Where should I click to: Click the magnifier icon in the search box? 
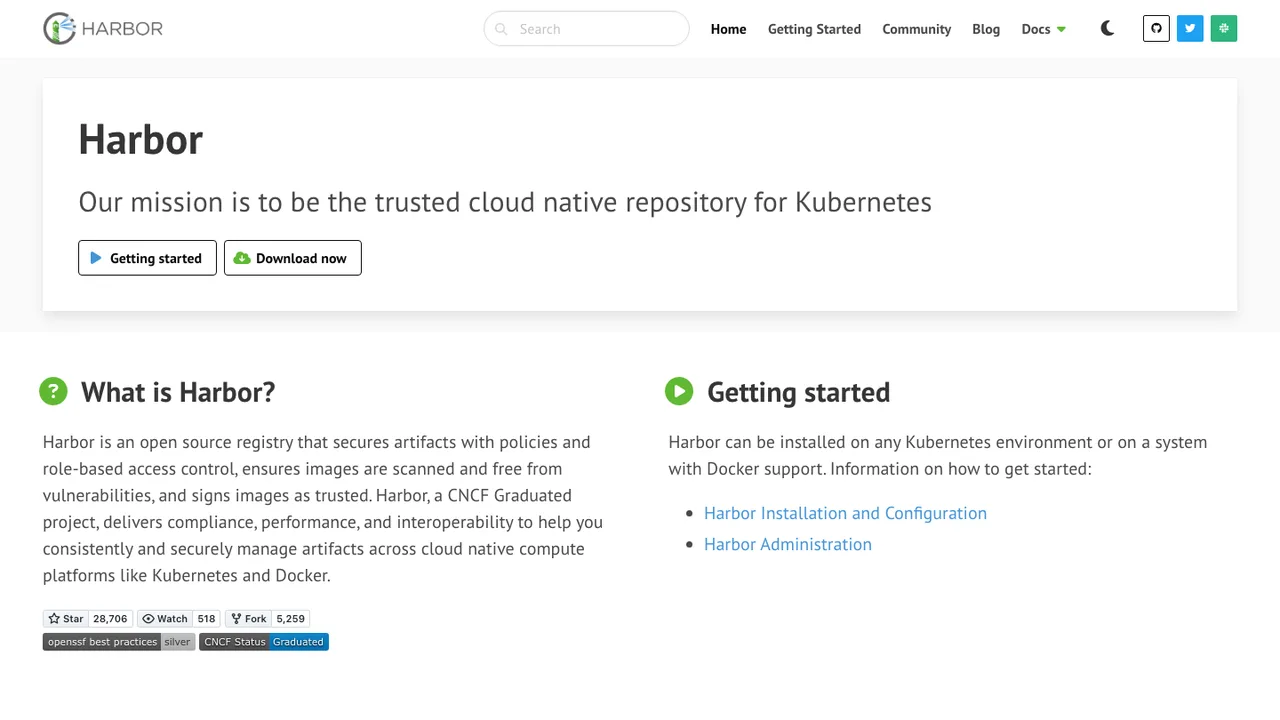pyautogui.click(x=501, y=29)
